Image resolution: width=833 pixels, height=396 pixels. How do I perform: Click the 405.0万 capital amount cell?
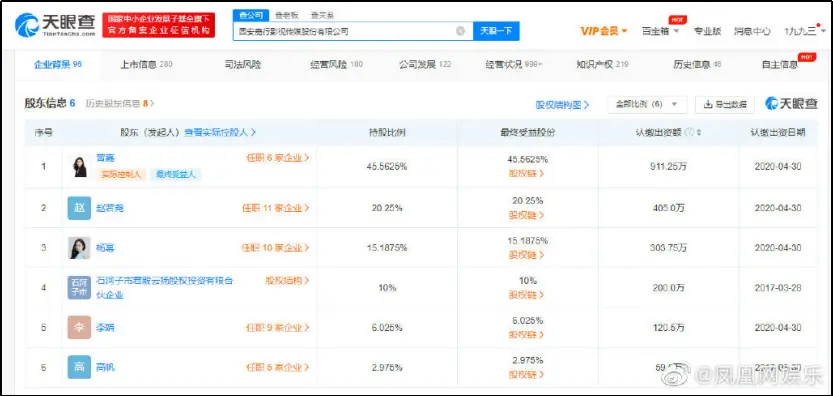(668, 208)
